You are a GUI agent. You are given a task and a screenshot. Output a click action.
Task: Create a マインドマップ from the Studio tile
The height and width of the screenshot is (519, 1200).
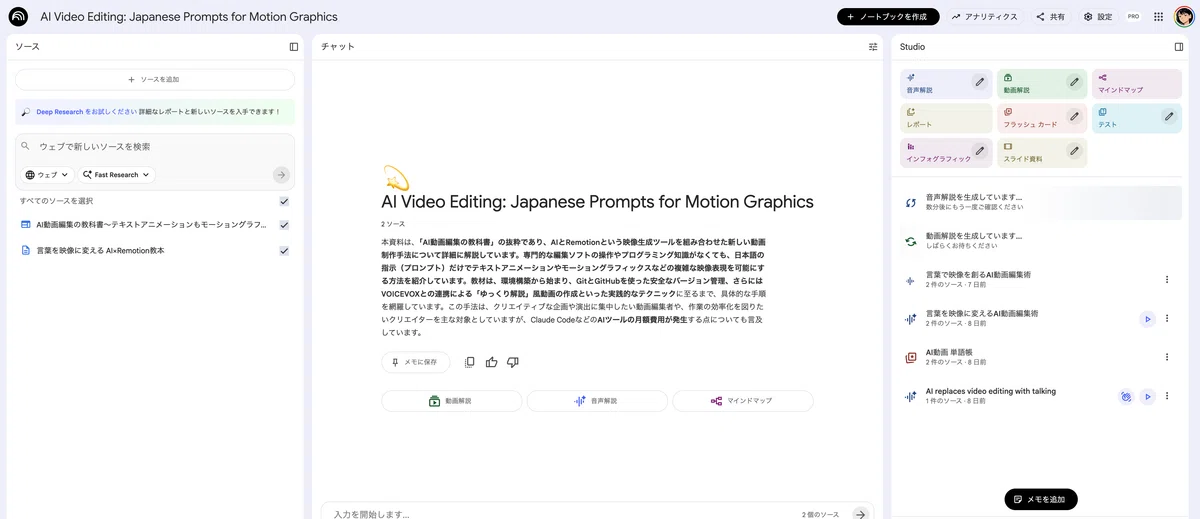(x=1137, y=83)
